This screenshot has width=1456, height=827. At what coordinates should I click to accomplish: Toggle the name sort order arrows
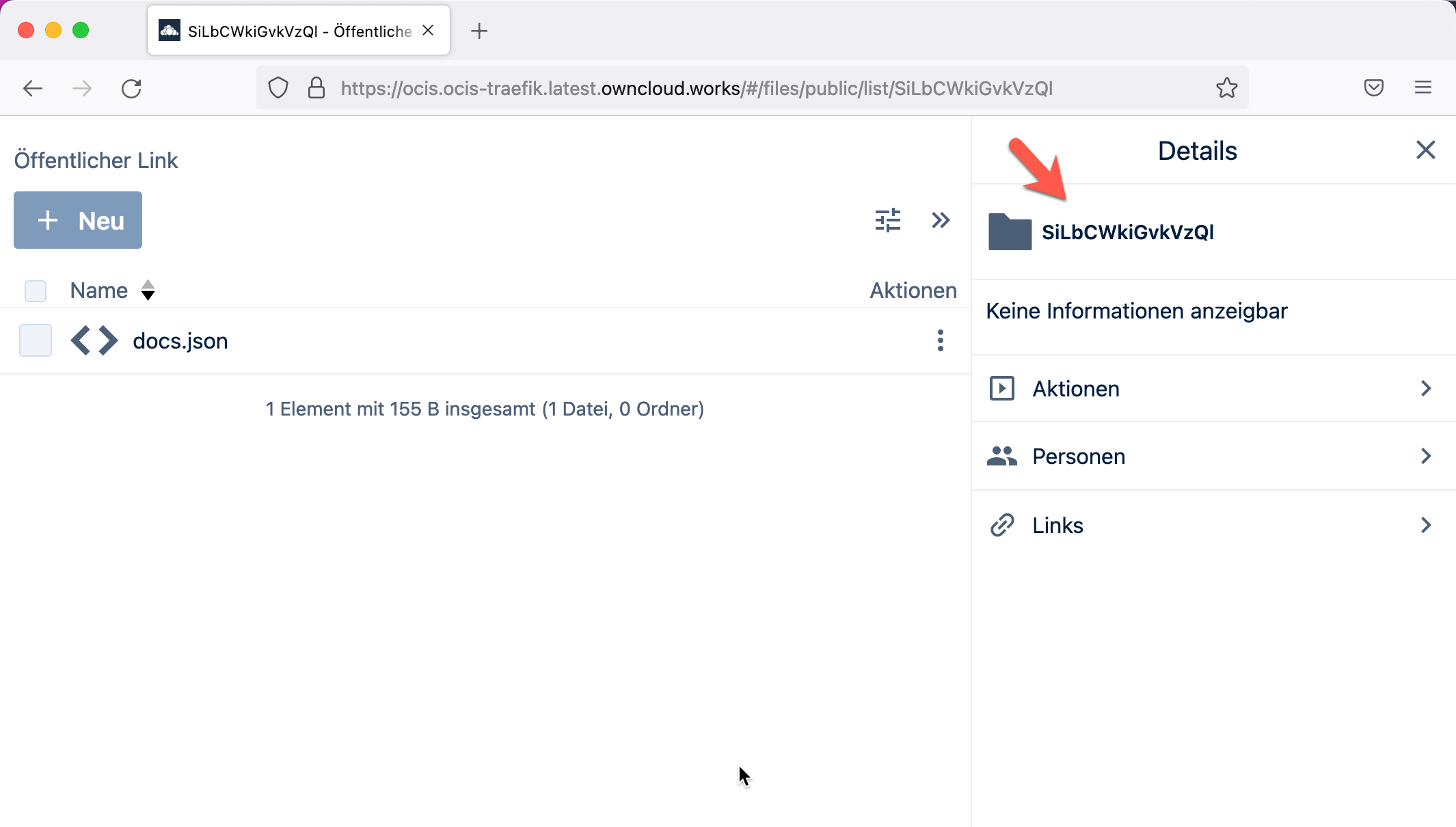click(x=148, y=290)
